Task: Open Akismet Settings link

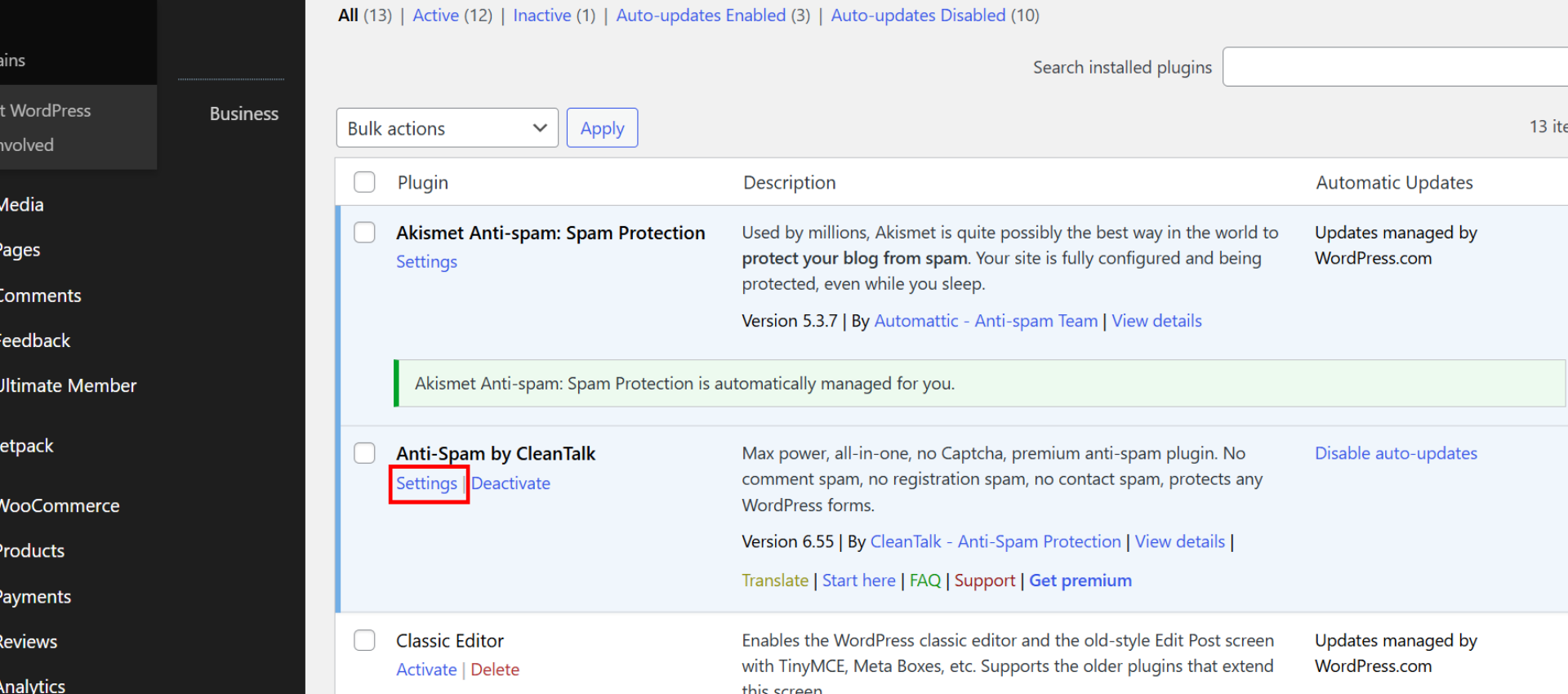Action: click(x=426, y=262)
